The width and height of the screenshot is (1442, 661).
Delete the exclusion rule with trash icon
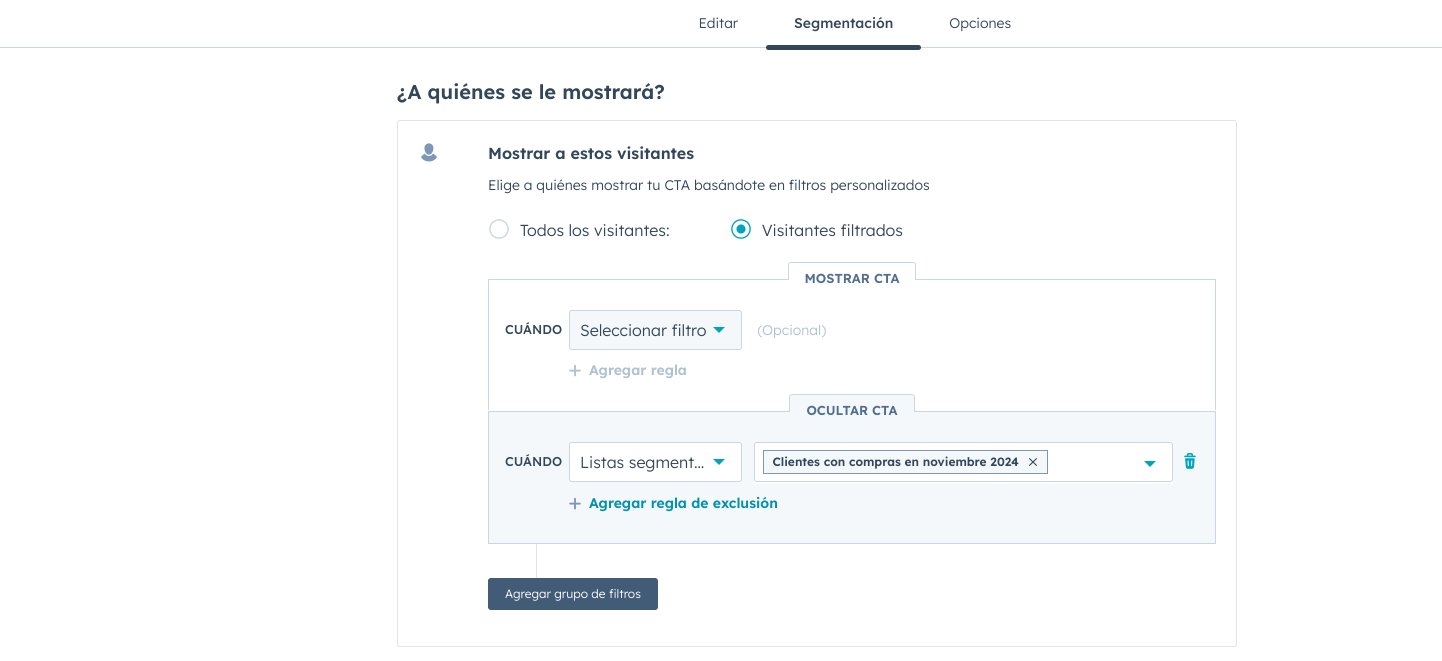[x=1190, y=461]
